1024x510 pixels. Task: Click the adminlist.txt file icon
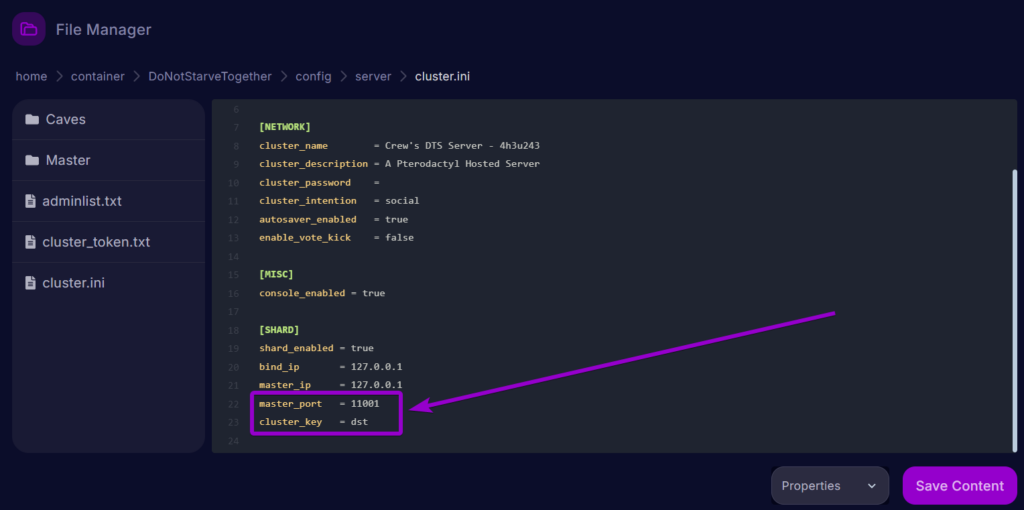(31, 201)
